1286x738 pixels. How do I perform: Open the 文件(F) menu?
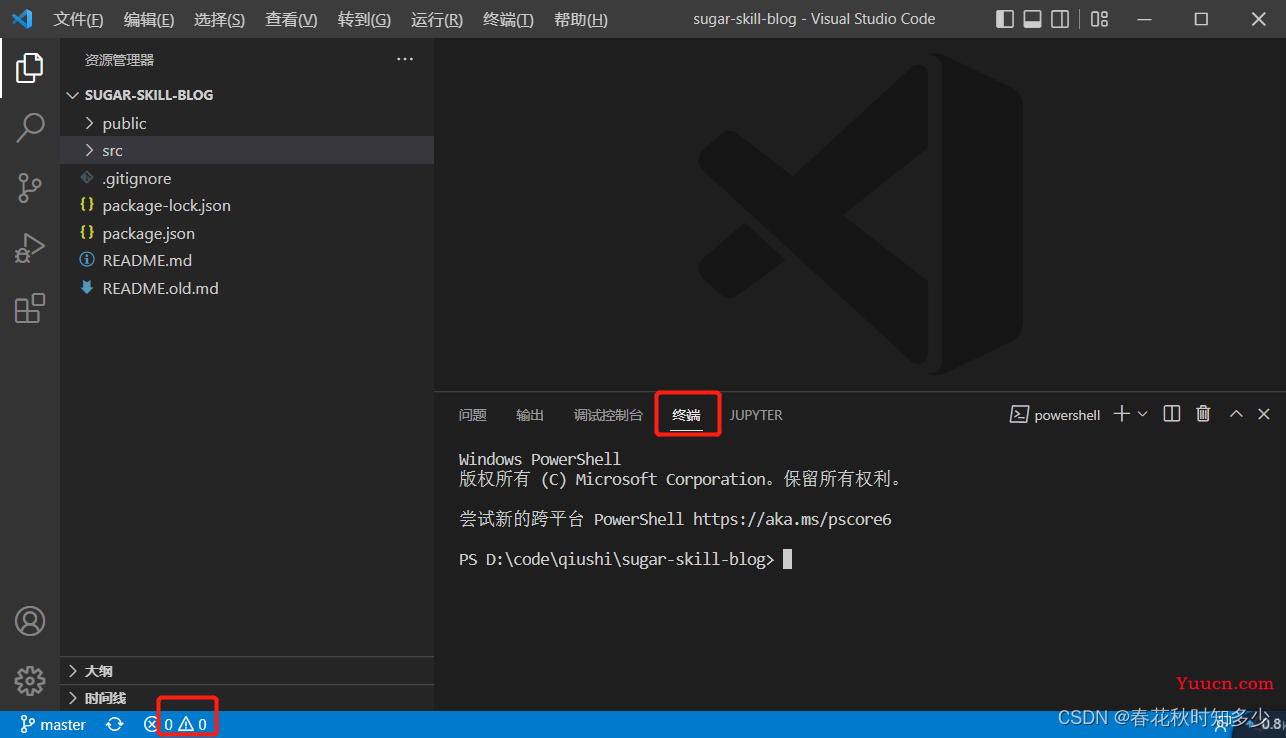pos(78,19)
